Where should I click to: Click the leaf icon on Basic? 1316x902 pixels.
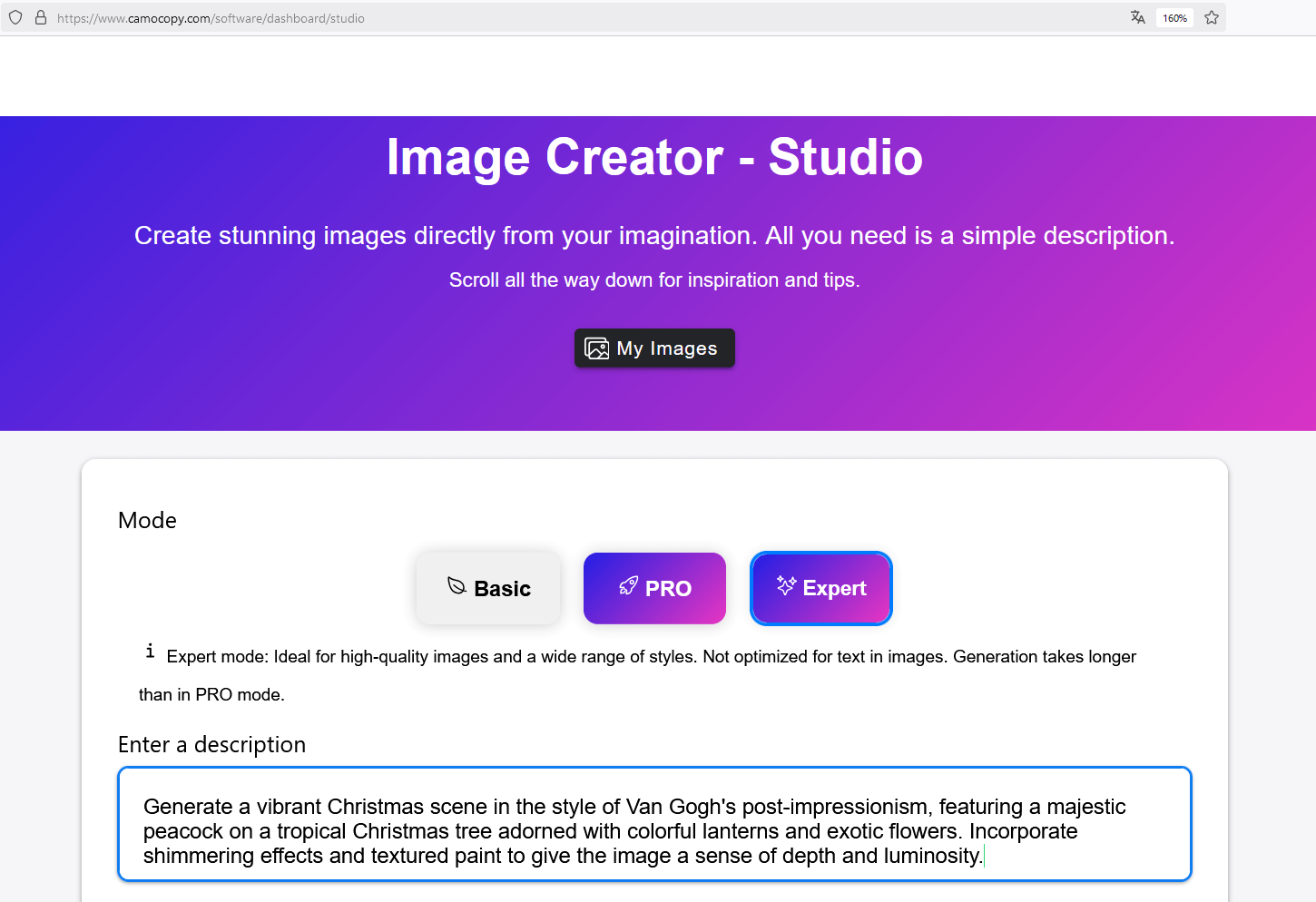457,586
